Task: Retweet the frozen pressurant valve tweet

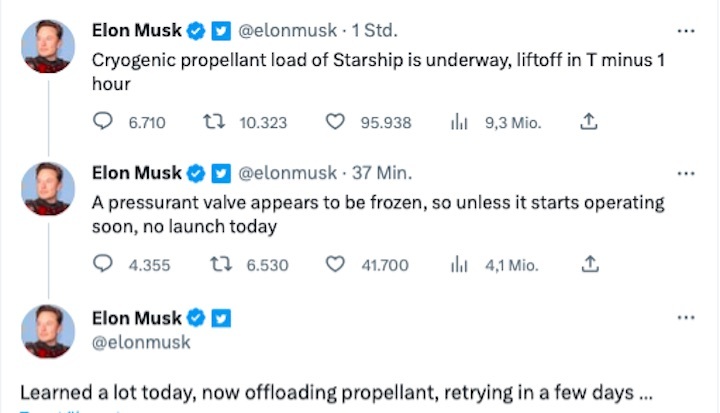Action: (213, 265)
